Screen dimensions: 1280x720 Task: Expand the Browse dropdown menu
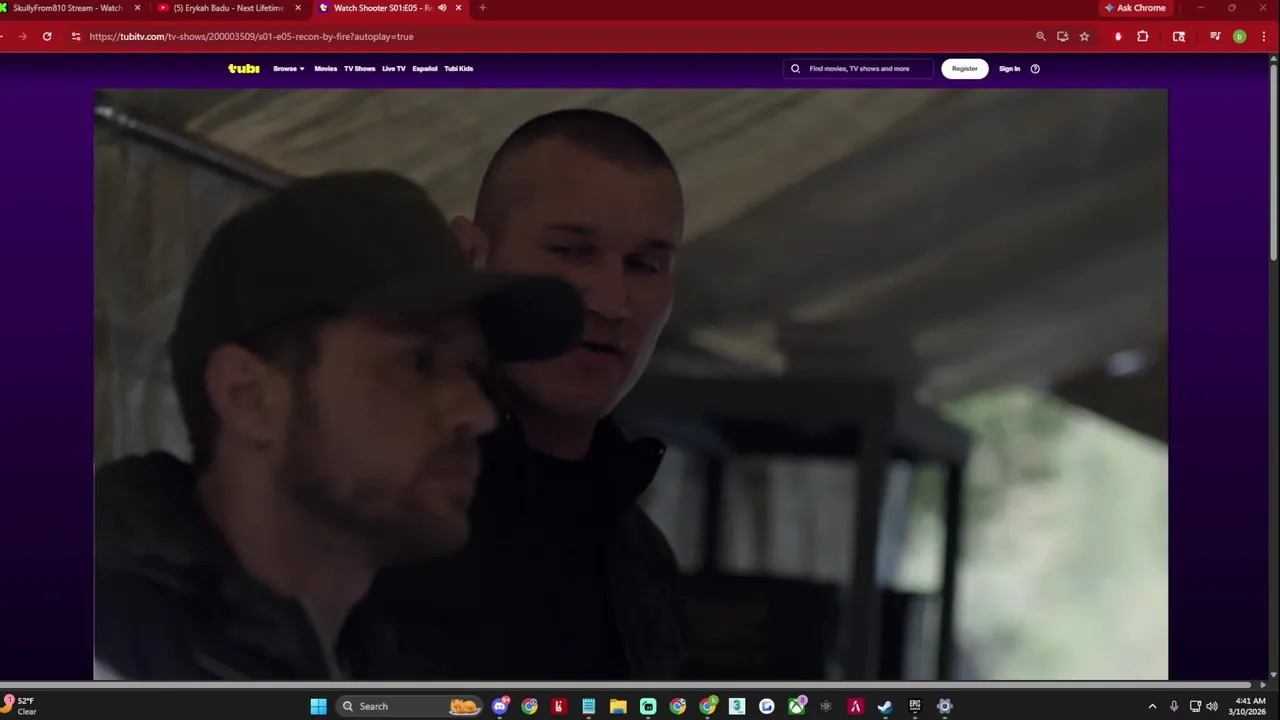[289, 69]
